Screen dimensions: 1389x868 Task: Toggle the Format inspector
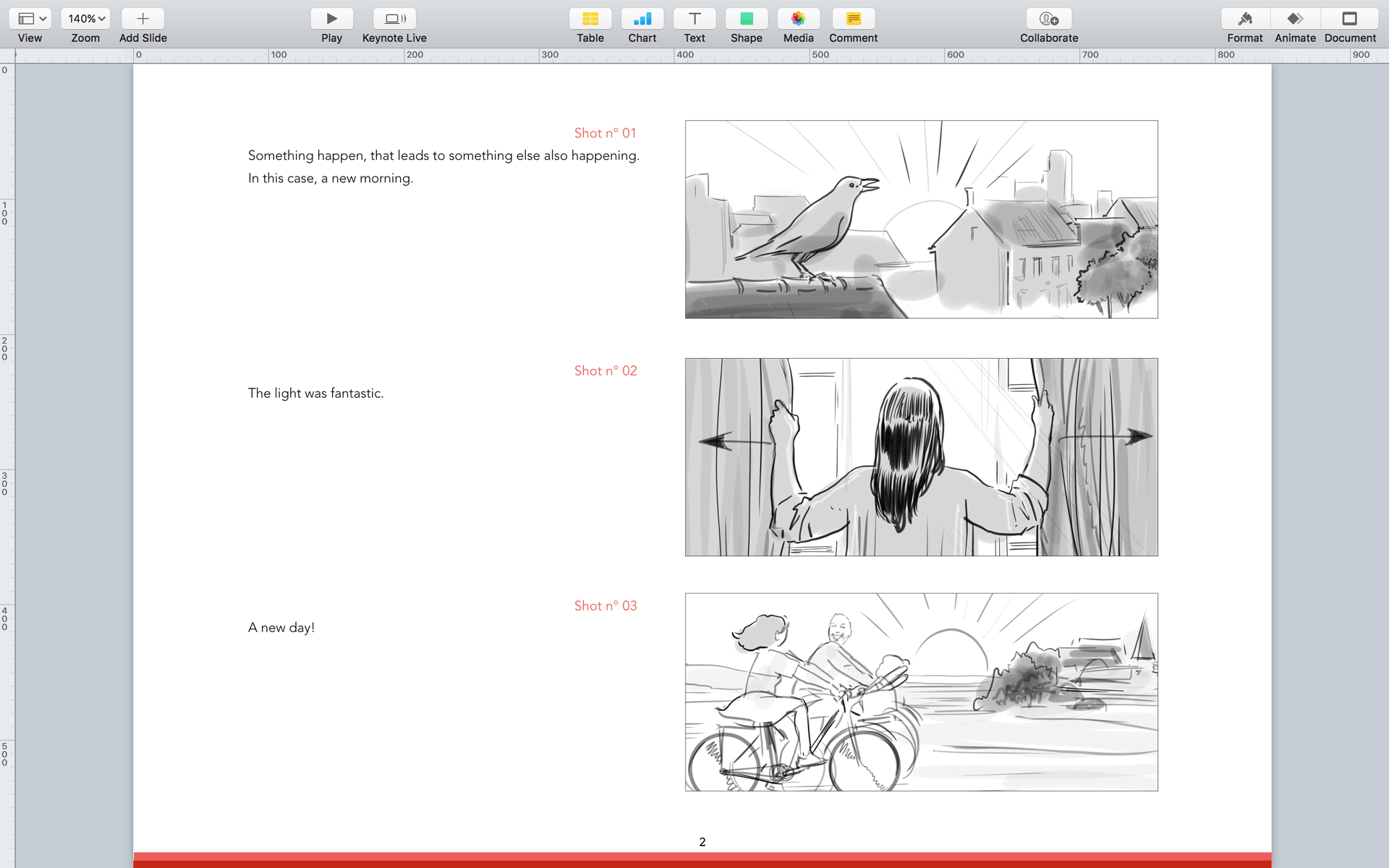[x=1244, y=19]
